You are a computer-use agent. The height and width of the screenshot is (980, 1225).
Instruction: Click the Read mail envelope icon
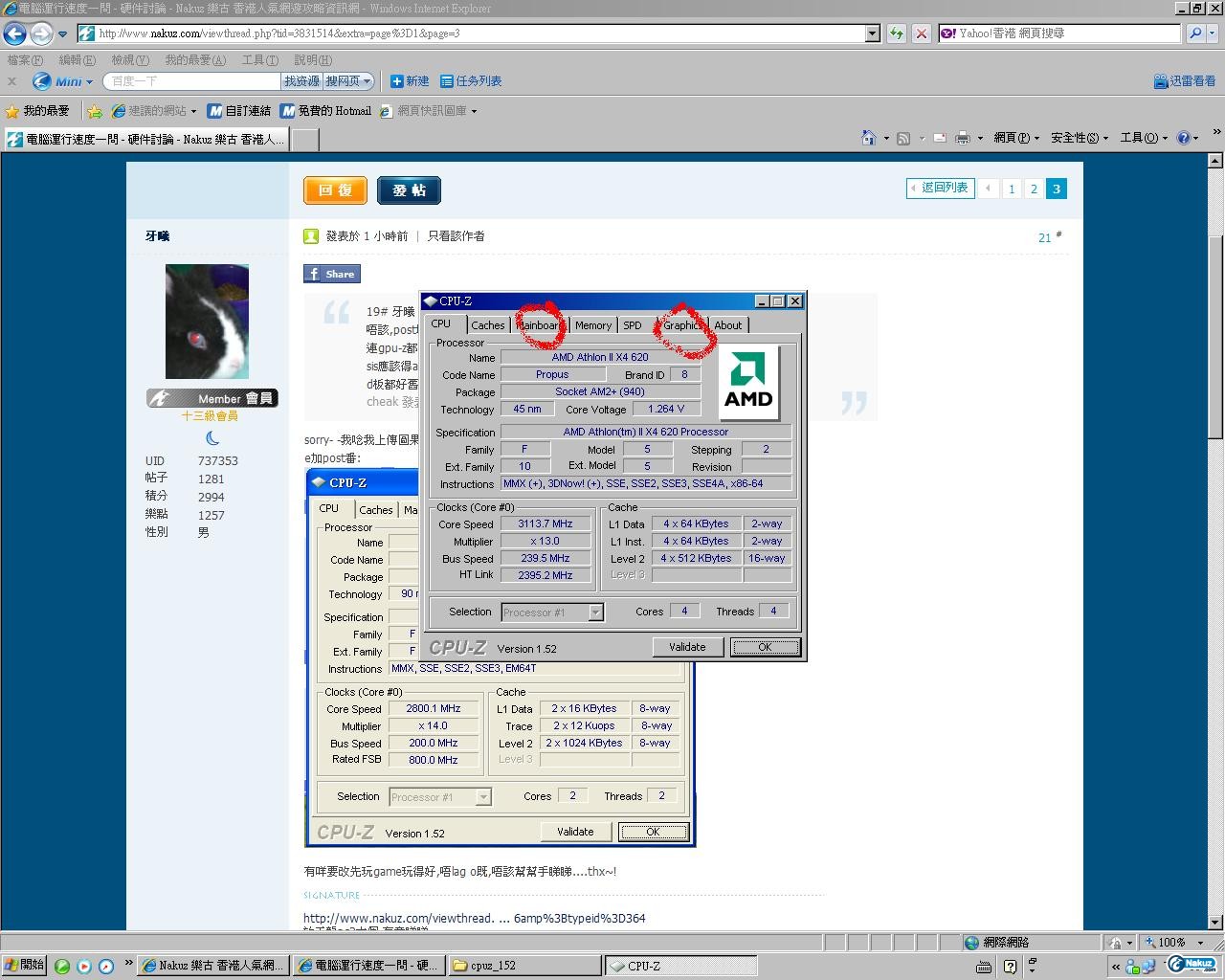[x=939, y=138]
